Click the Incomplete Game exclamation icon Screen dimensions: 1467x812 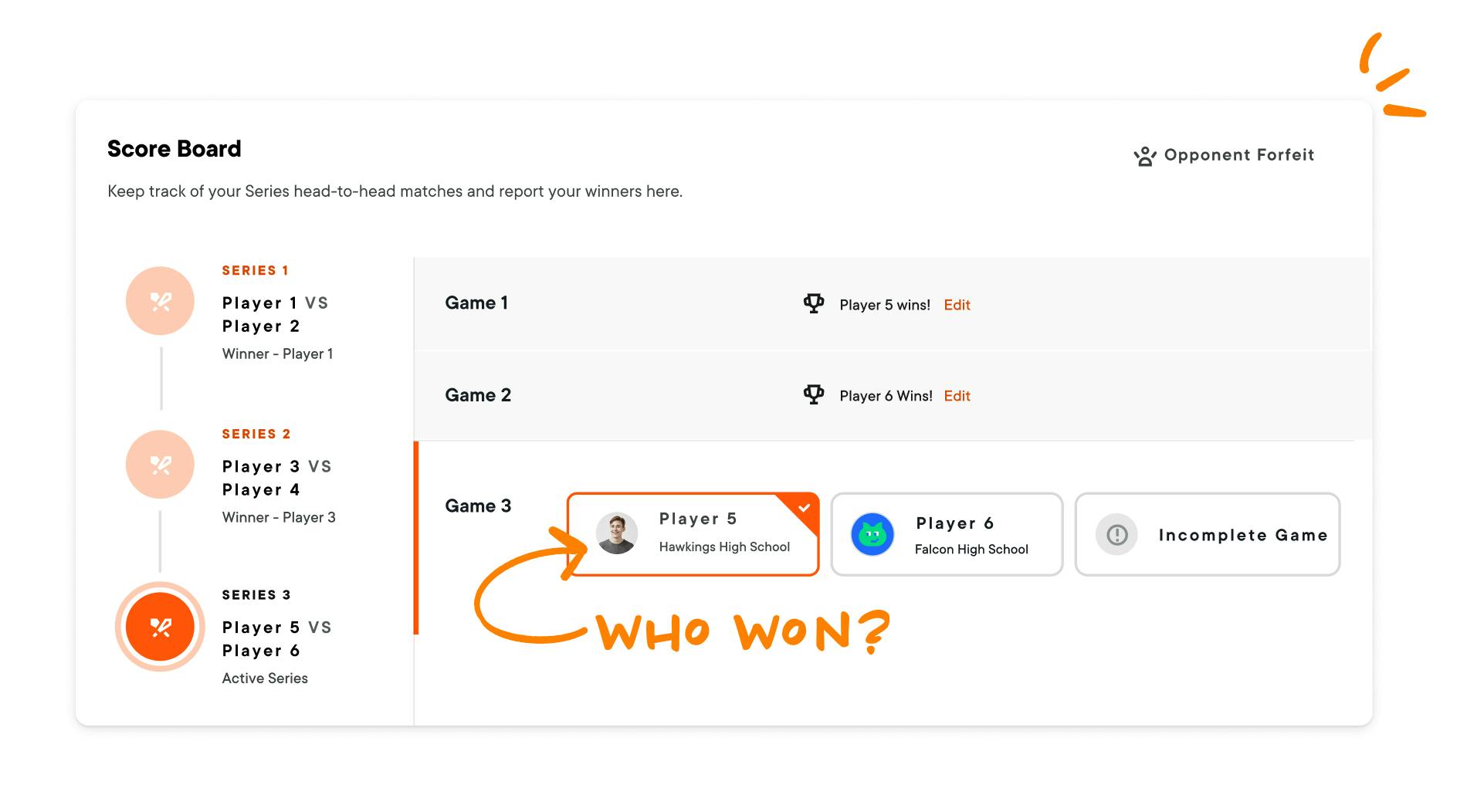tap(1116, 534)
